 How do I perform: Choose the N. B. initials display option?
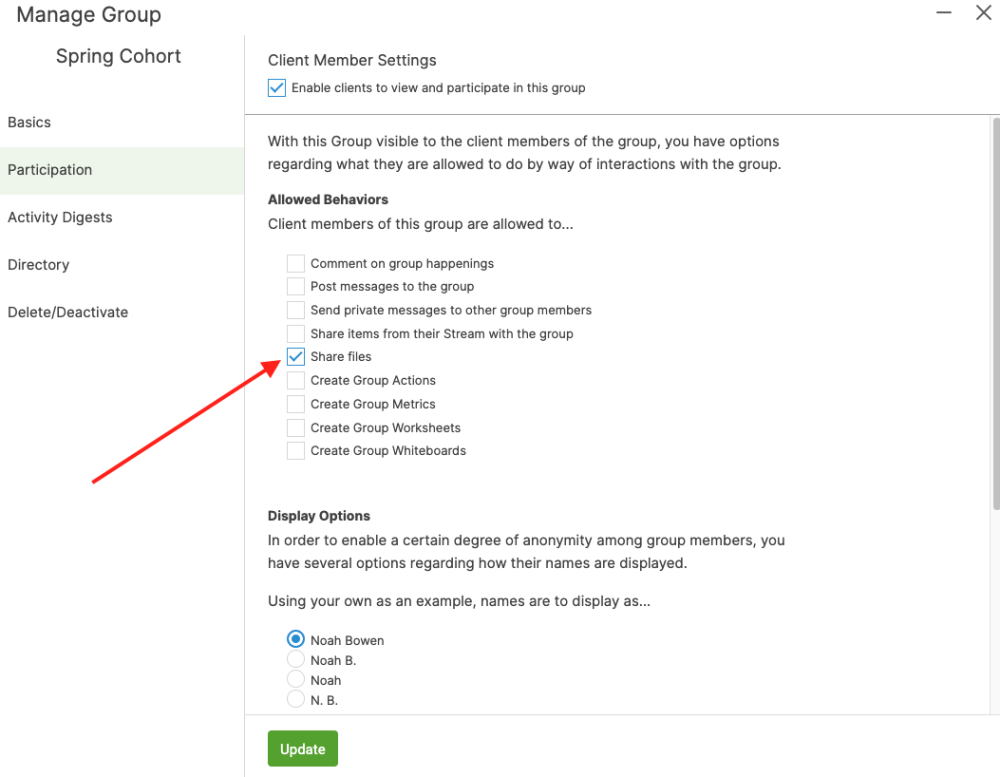point(296,700)
